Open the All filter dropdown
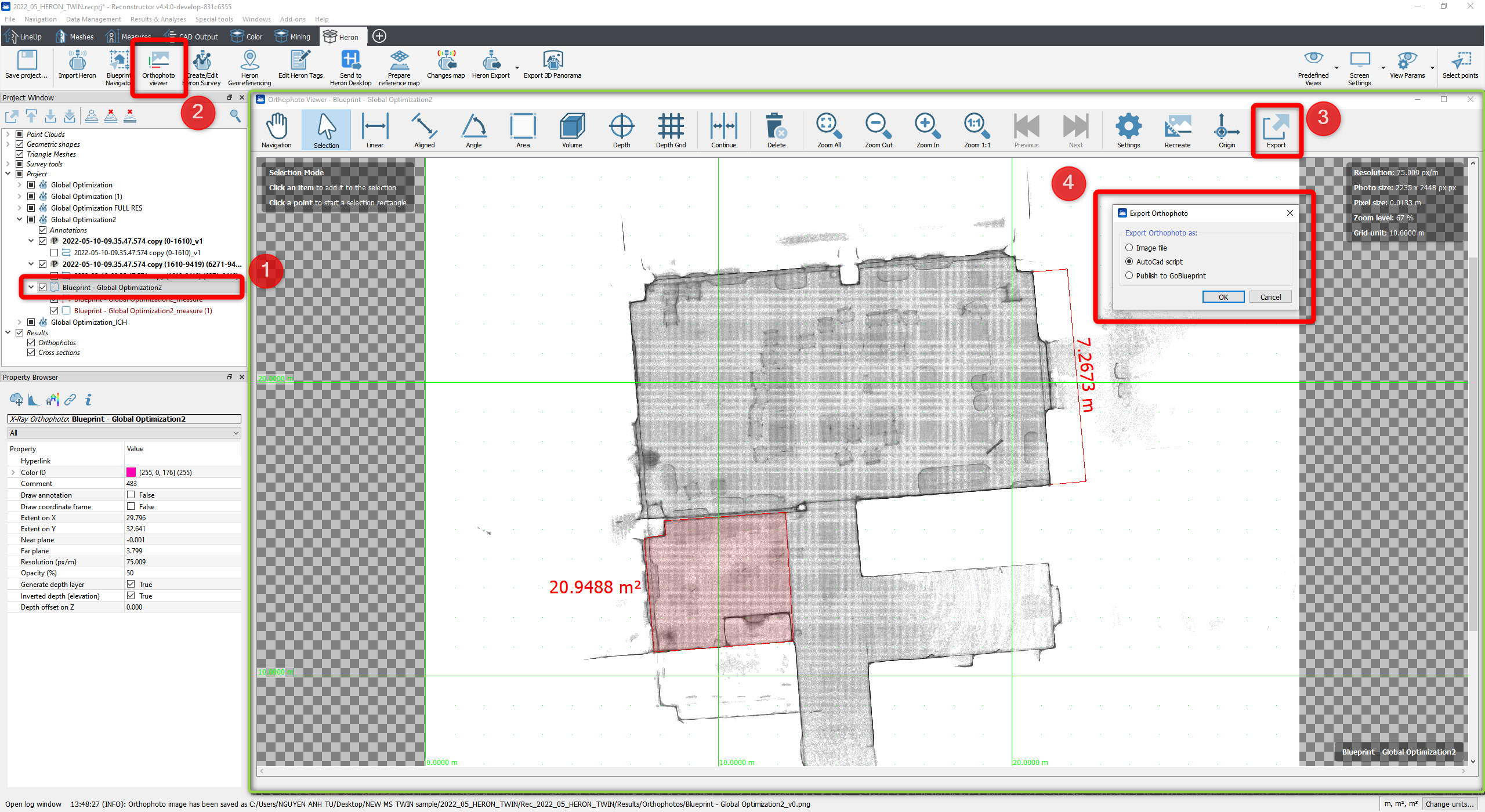The image size is (1485, 812). pyautogui.click(x=124, y=433)
